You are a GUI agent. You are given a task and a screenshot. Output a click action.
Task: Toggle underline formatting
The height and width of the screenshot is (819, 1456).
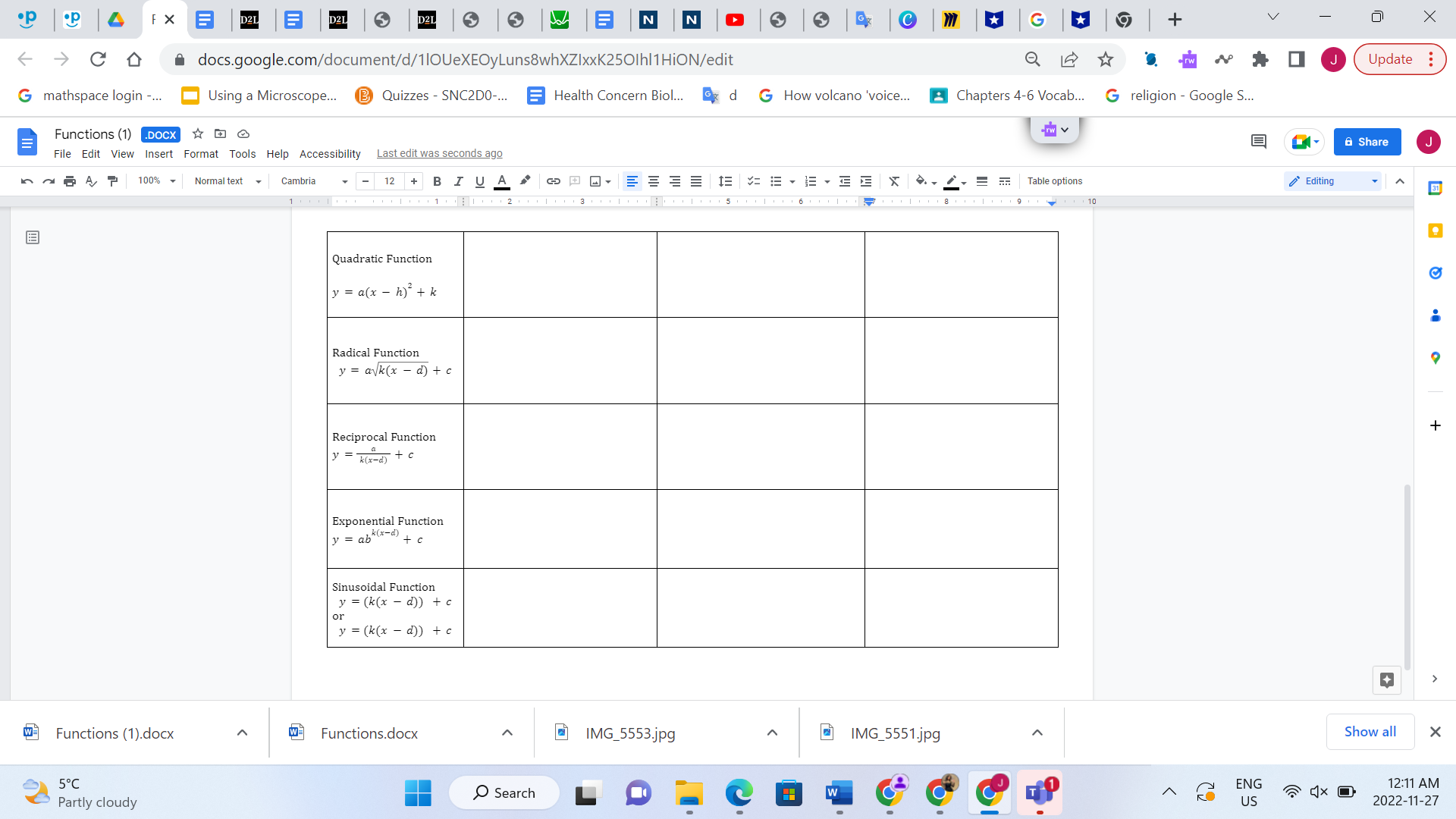[x=479, y=181]
